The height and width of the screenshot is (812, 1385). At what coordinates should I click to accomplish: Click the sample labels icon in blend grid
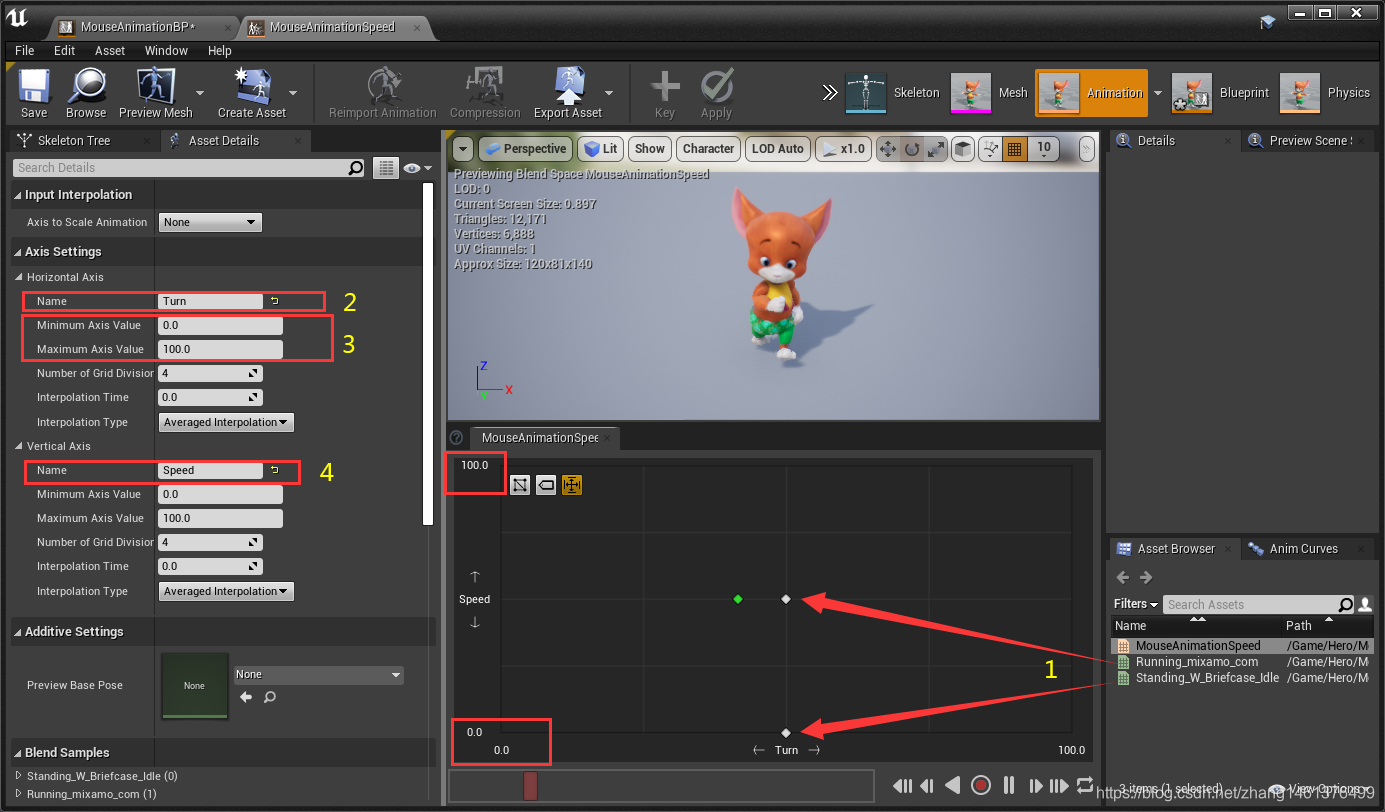(546, 485)
